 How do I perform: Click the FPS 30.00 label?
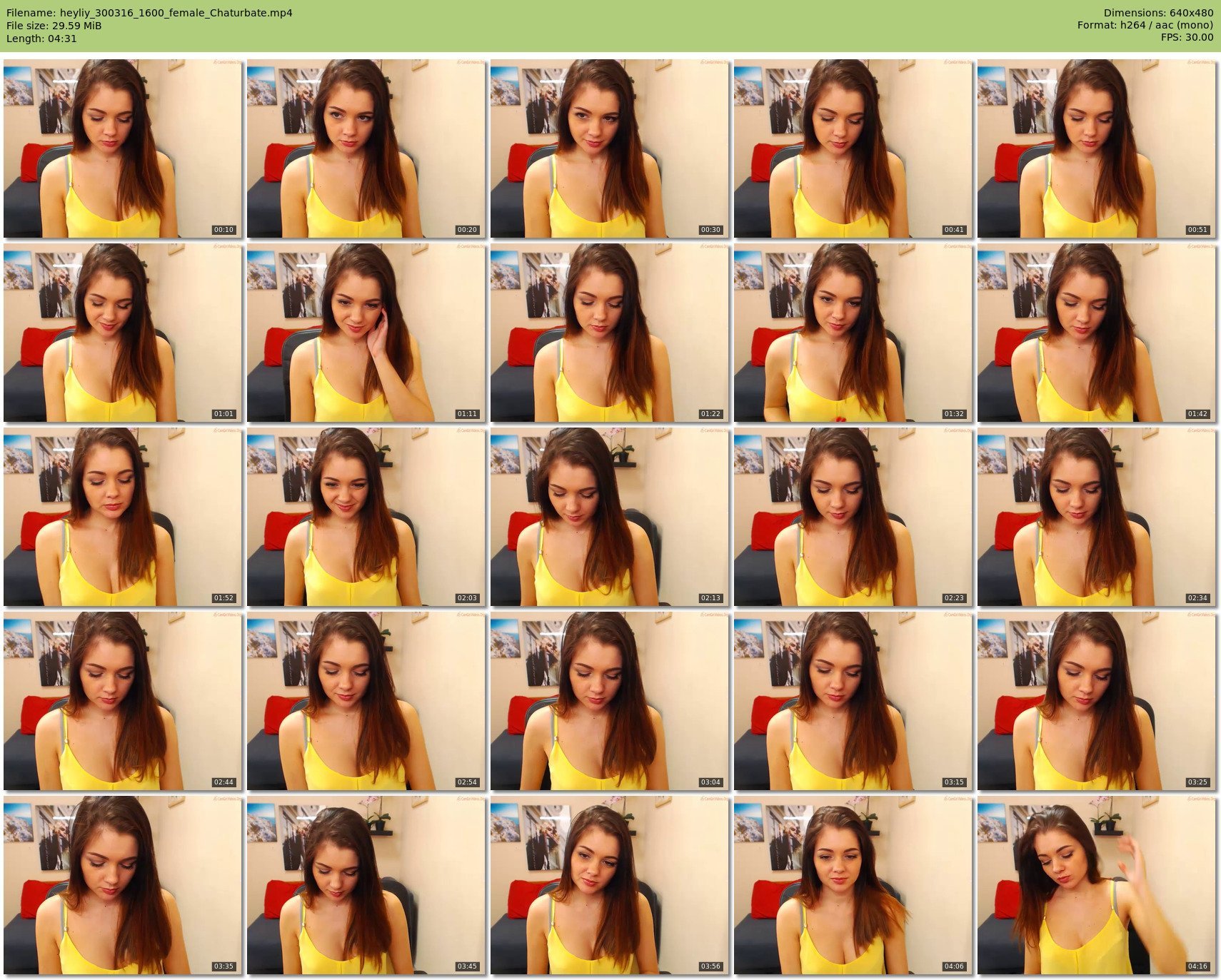[x=1187, y=37]
